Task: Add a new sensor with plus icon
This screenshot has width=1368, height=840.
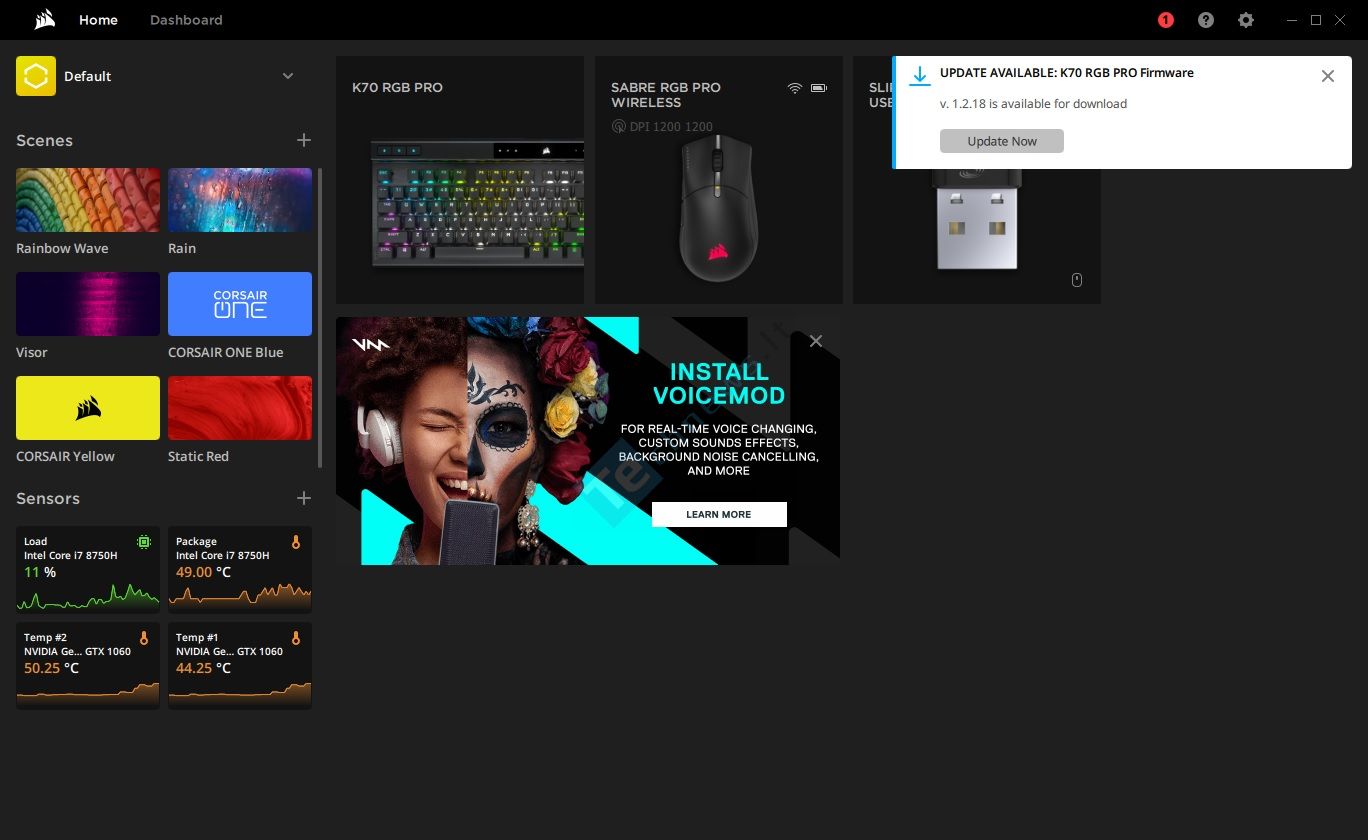Action: (304, 498)
